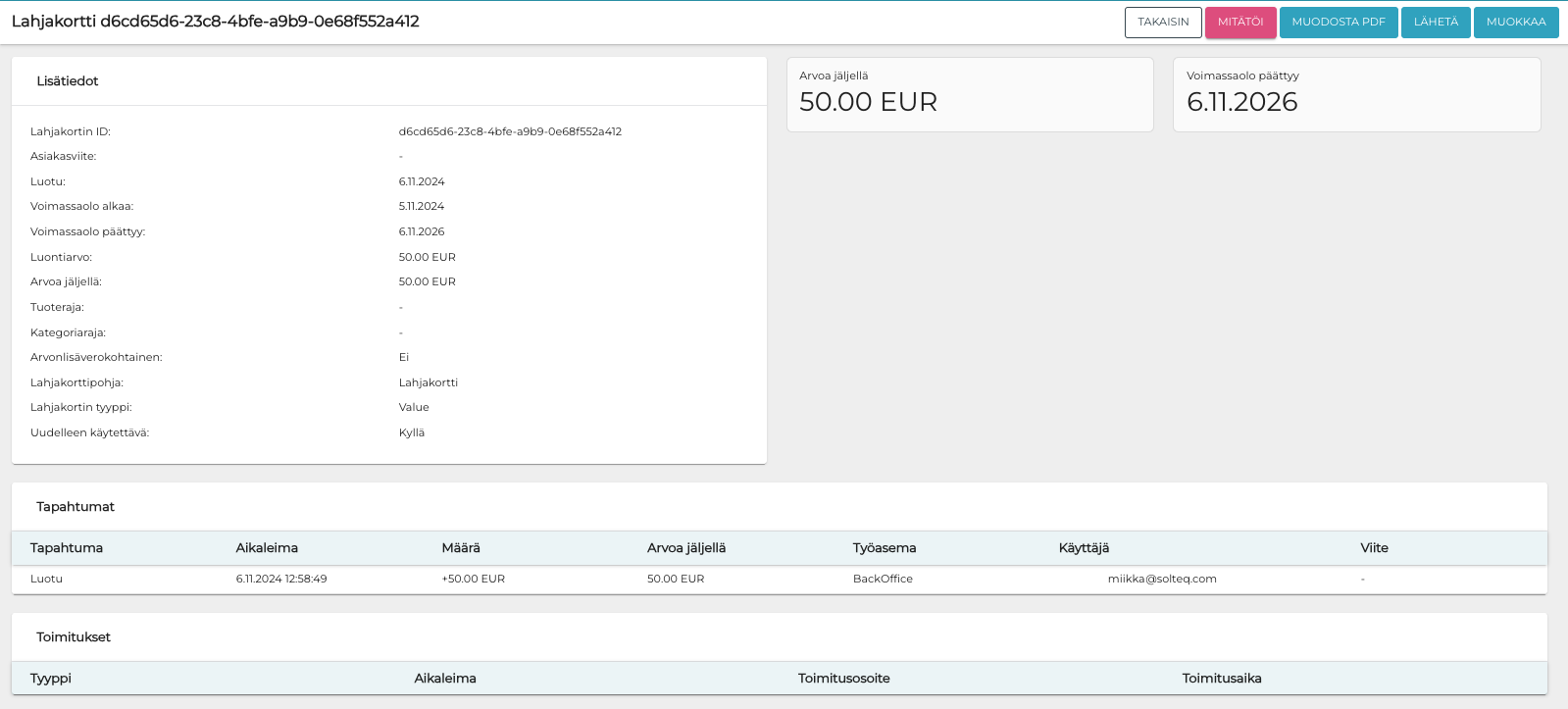Click the Työasema column header
This screenshot has width=1568, height=709.
point(885,548)
